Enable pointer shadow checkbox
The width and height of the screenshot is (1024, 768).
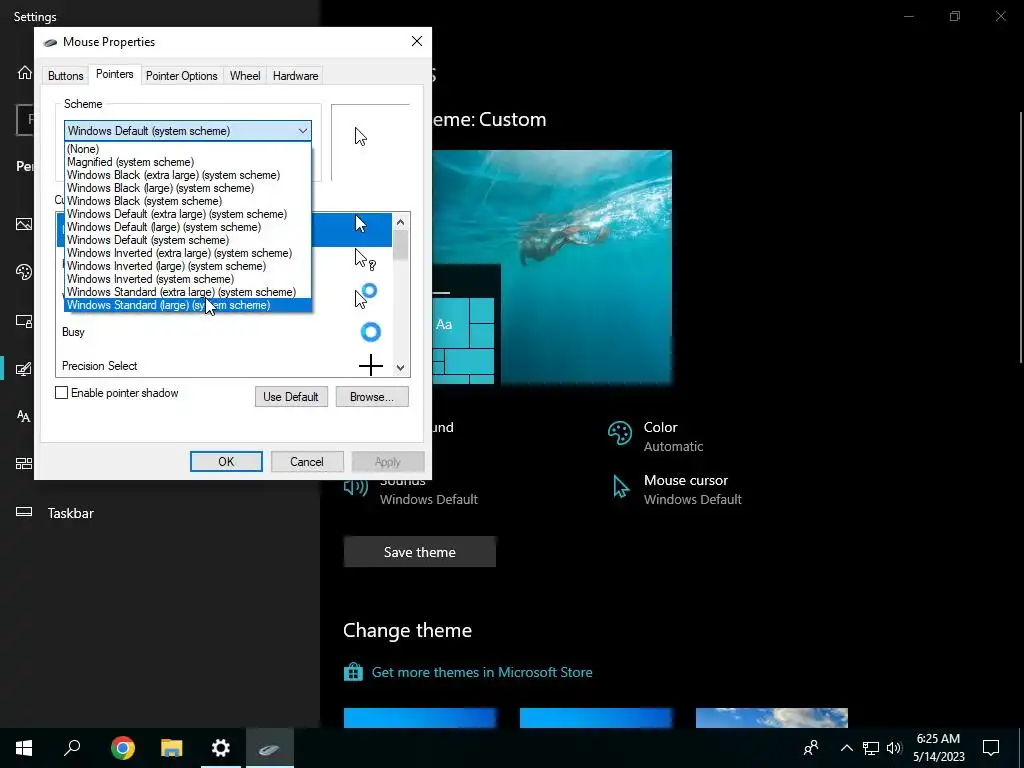(61, 392)
